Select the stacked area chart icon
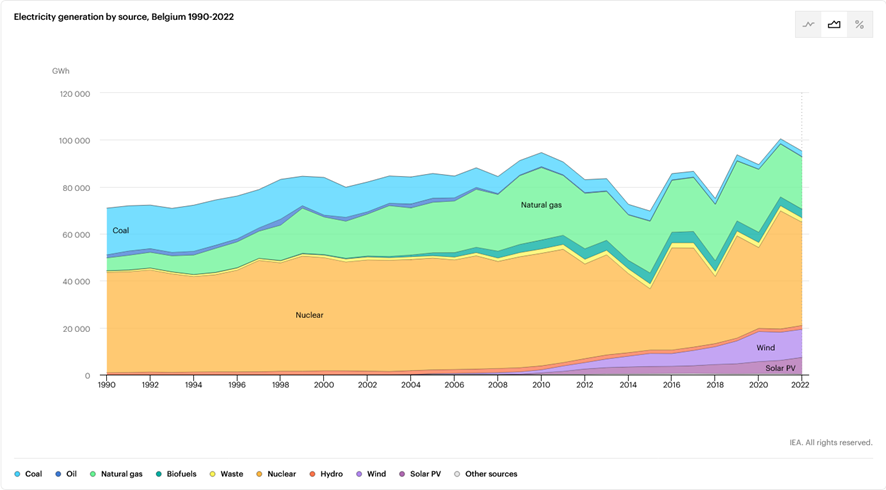 point(834,25)
